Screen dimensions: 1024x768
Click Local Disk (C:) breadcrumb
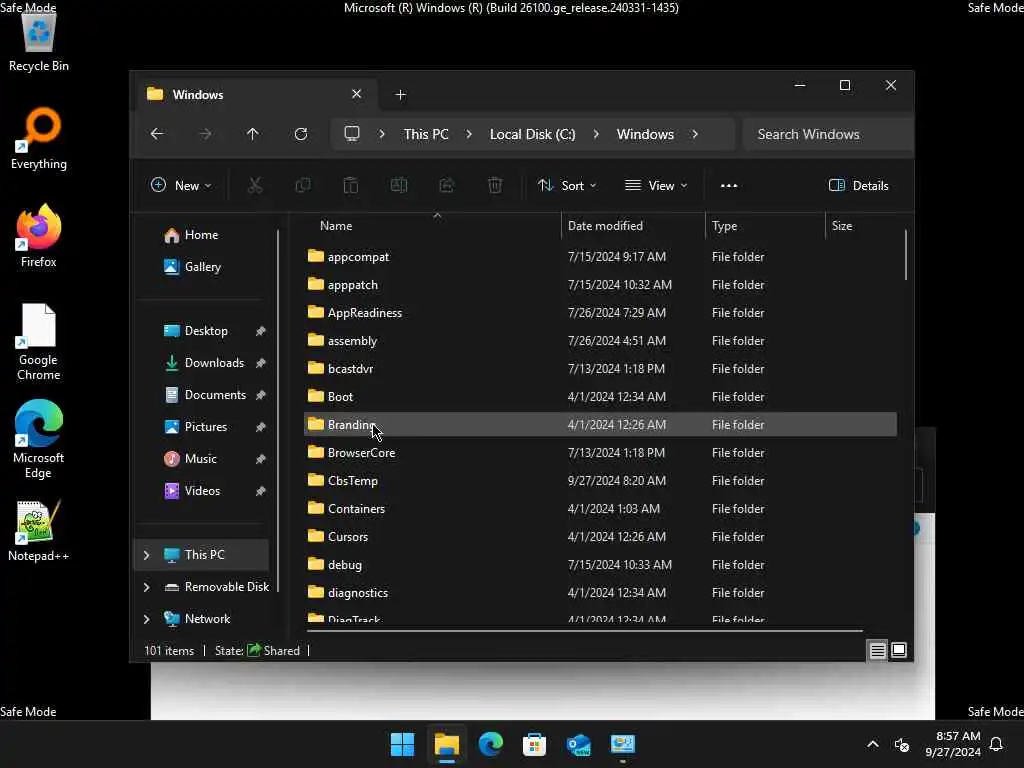(532, 134)
